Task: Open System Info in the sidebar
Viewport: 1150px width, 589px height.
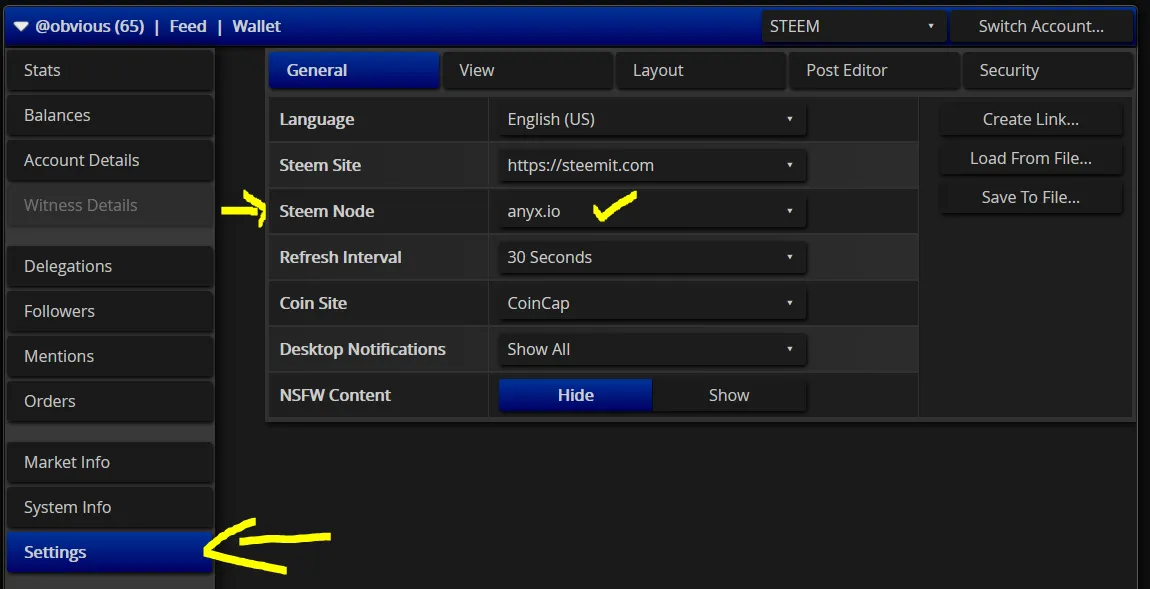Action: point(110,507)
